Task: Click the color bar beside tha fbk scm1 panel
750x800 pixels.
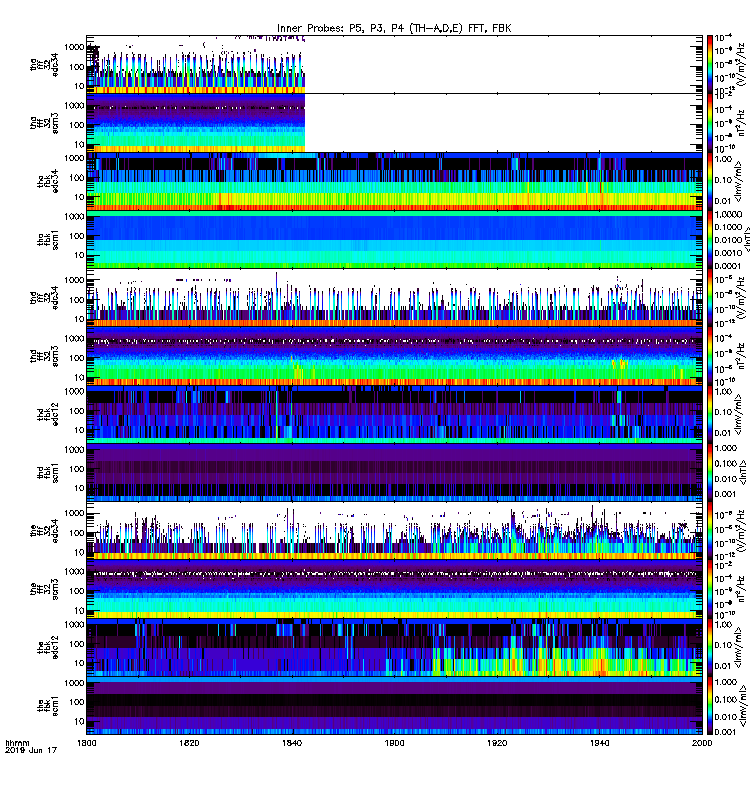Action: (x=709, y=239)
